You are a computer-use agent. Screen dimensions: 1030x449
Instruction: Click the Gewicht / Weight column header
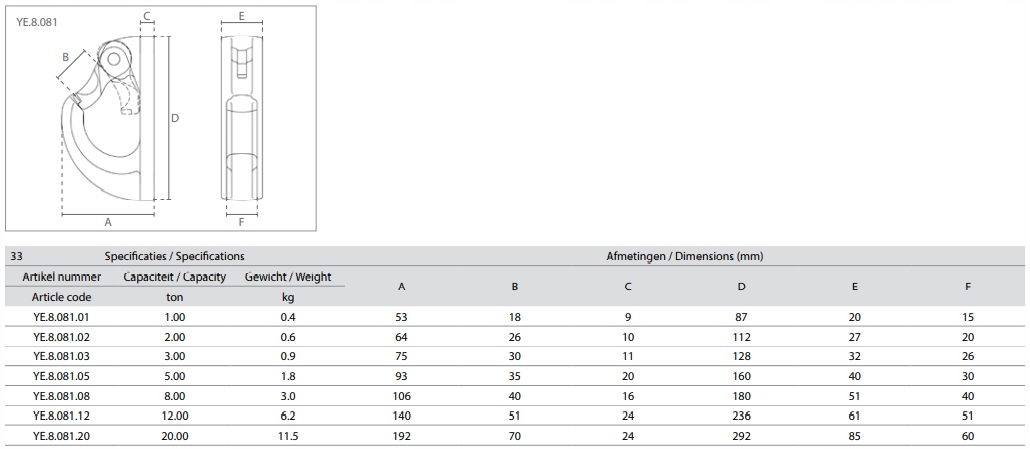[x=288, y=277]
